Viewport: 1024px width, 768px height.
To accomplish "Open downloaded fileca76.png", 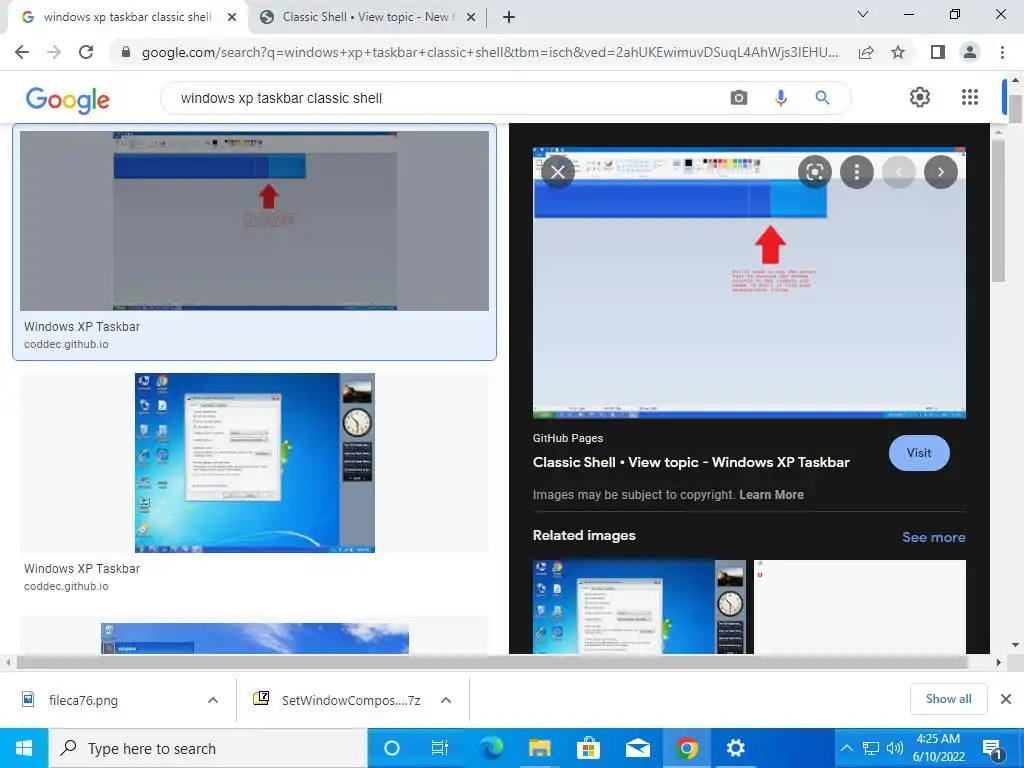I will click(83, 700).
